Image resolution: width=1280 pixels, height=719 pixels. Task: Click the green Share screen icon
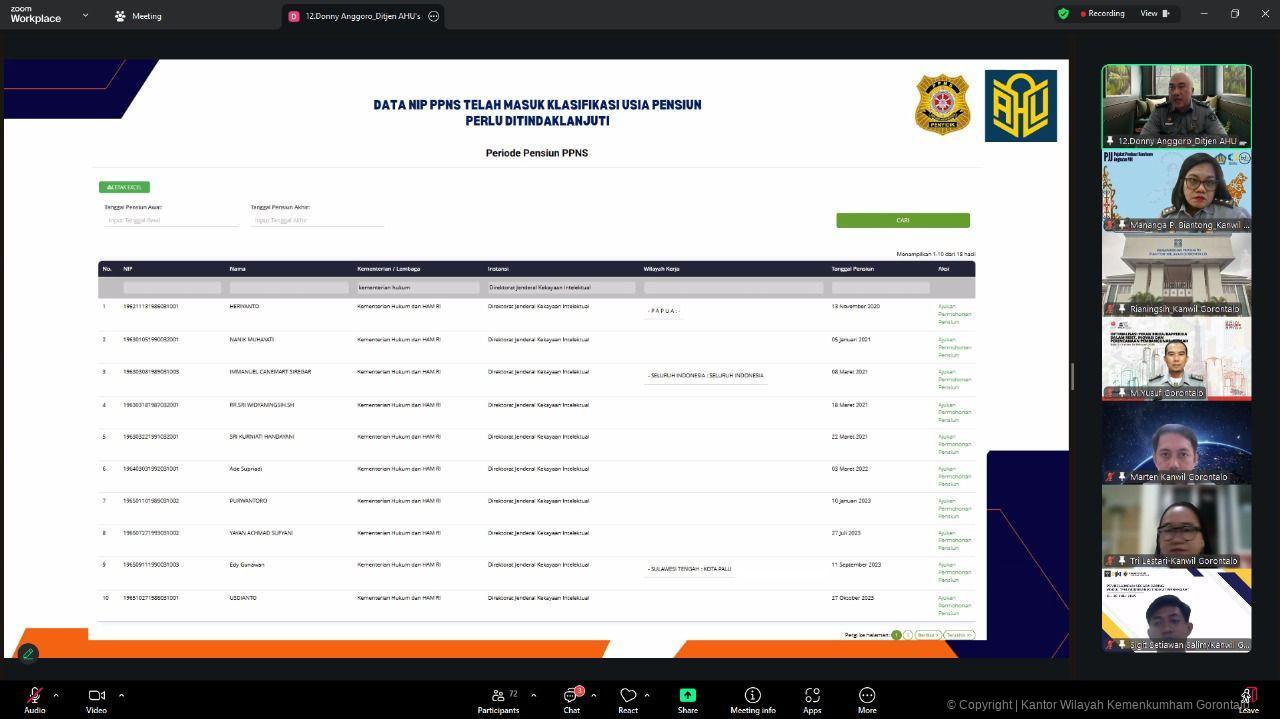pyautogui.click(x=688, y=696)
